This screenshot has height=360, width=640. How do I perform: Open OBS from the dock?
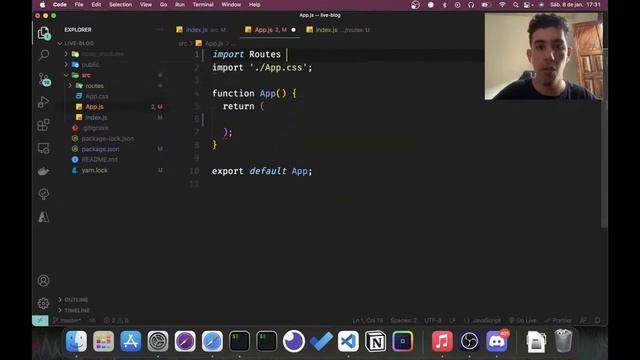pyautogui.click(x=469, y=341)
